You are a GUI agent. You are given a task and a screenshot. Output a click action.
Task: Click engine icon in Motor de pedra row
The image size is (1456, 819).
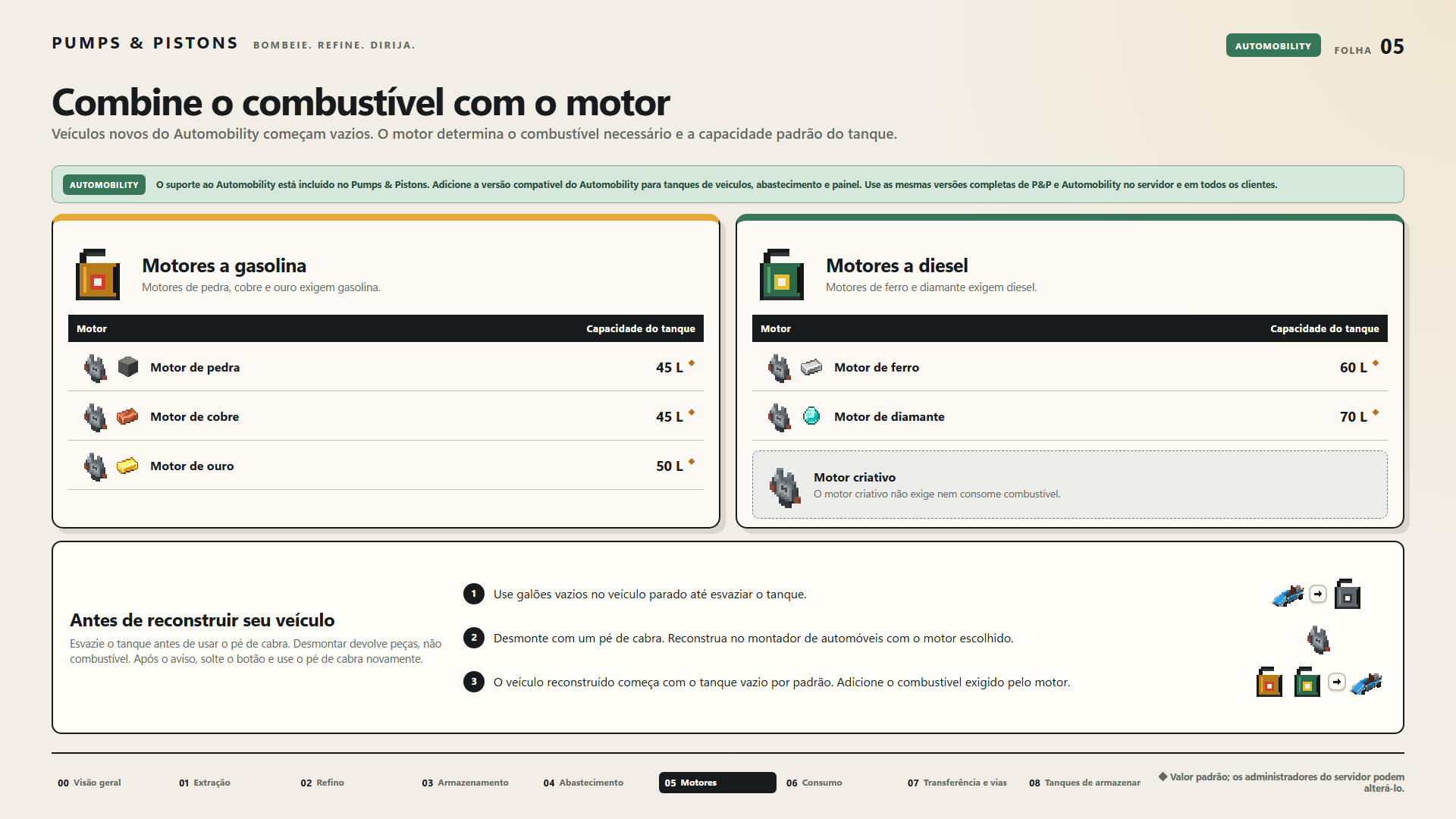[x=96, y=368]
